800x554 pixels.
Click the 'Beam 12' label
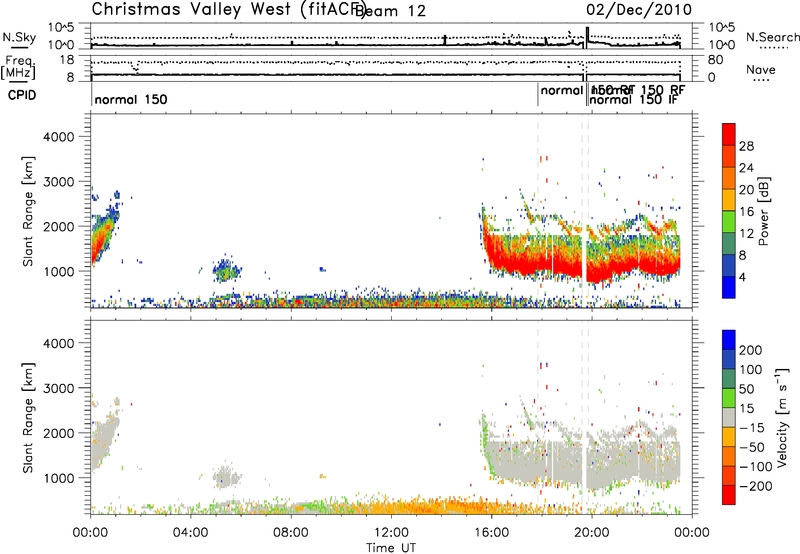390,11
